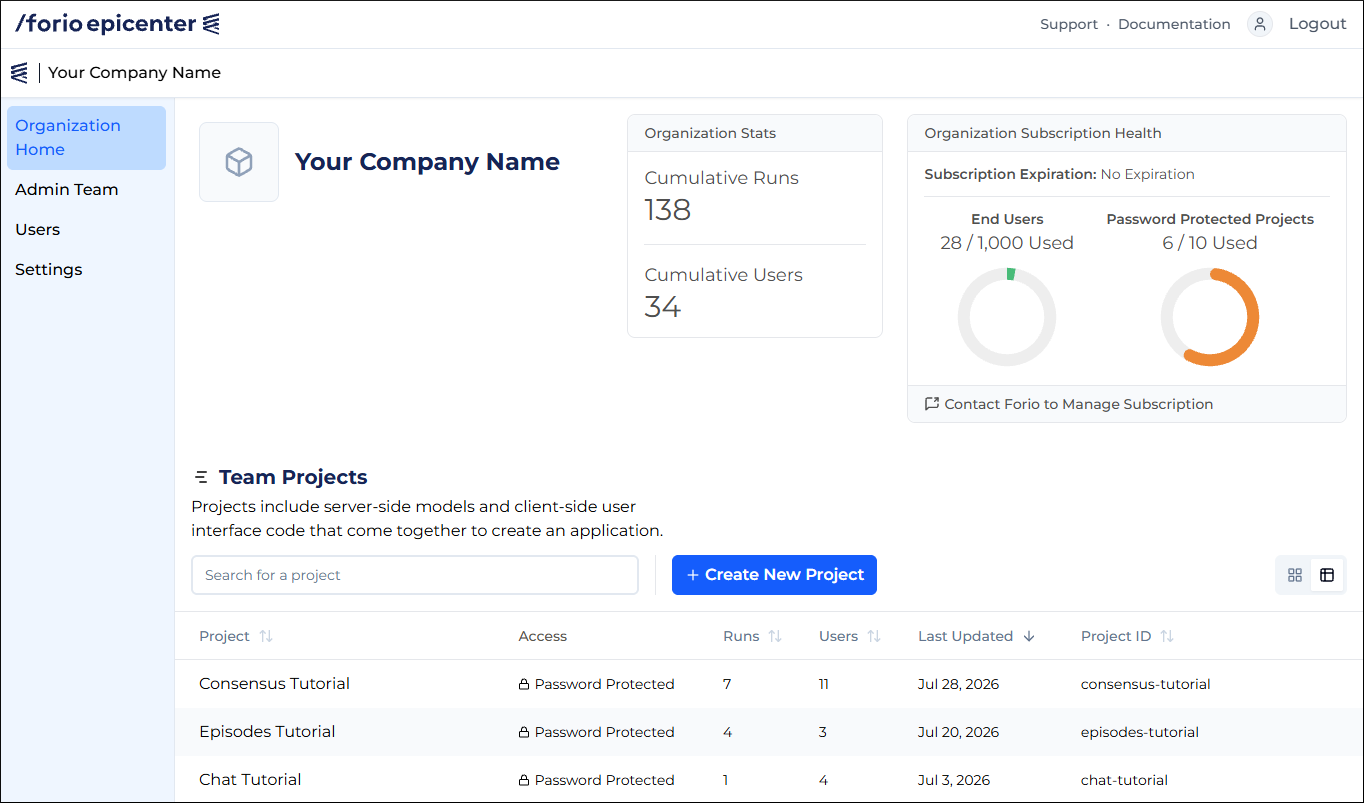The image size is (1364, 803).
Task: Click Password Protected in Episodes Tutorial row
Action: 596,732
